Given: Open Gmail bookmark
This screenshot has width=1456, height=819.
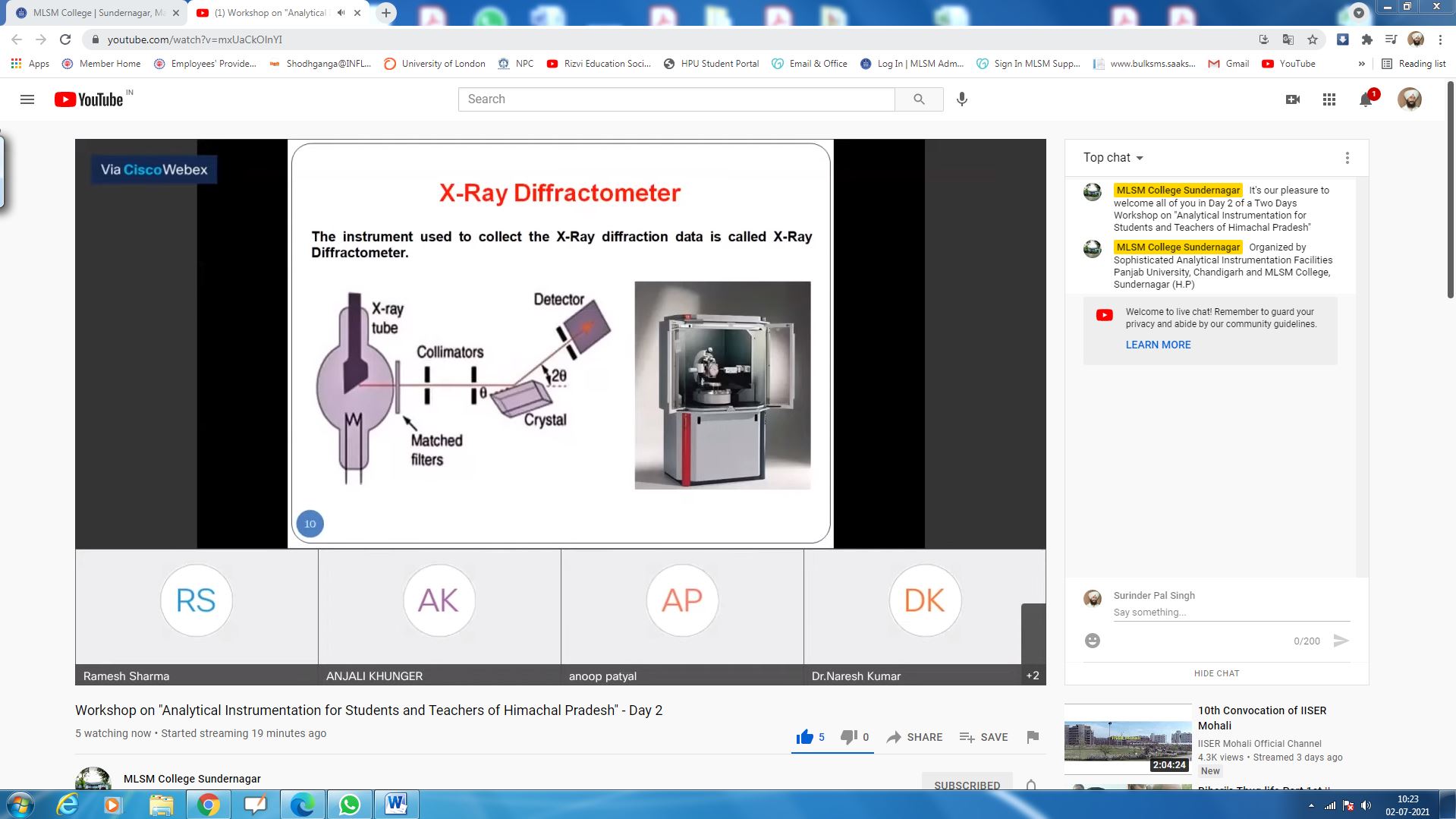Looking at the screenshot, I should coord(1228,64).
